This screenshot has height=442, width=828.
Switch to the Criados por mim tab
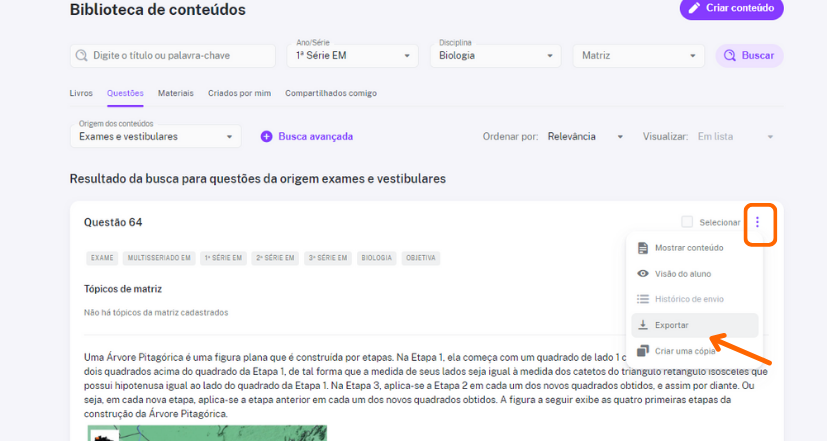coord(239,93)
